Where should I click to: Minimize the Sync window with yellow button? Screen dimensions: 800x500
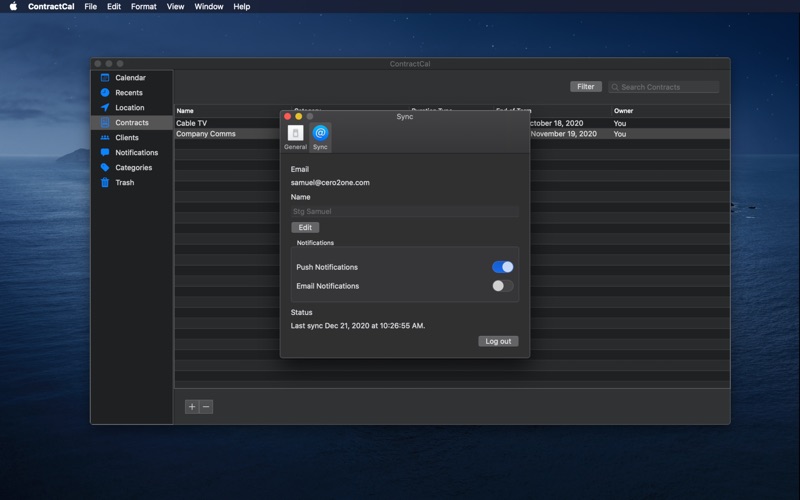298,116
